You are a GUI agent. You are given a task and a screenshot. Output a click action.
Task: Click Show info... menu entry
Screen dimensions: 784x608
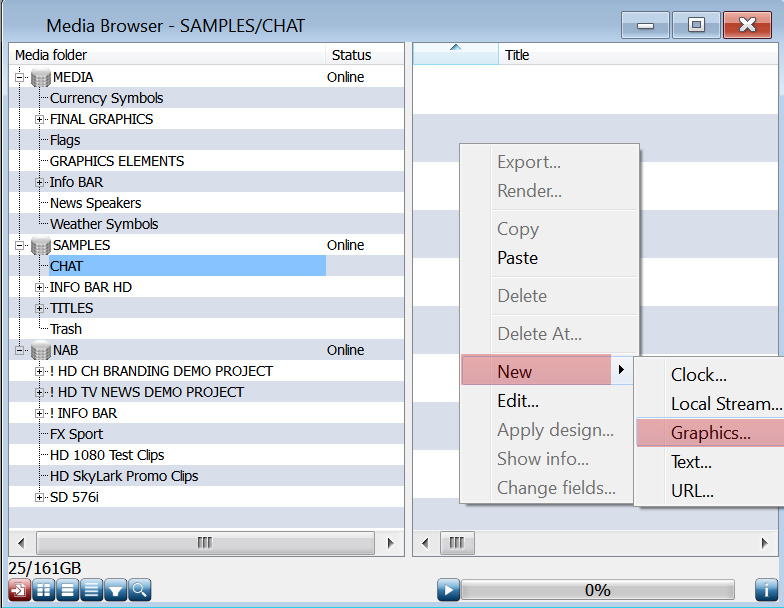click(547, 459)
